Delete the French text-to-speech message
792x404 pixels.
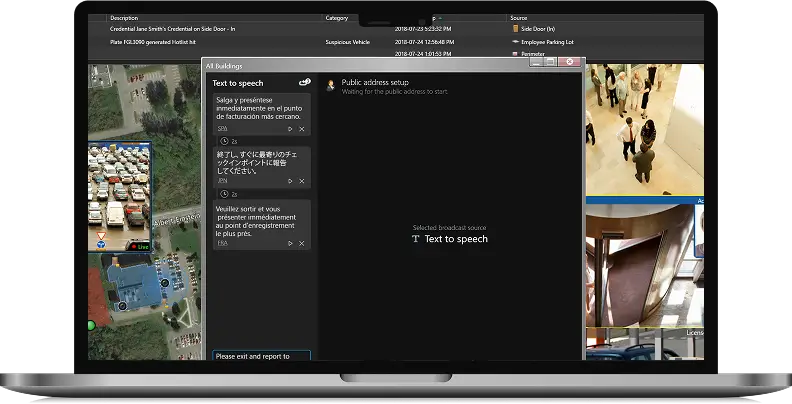tap(302, 243)
